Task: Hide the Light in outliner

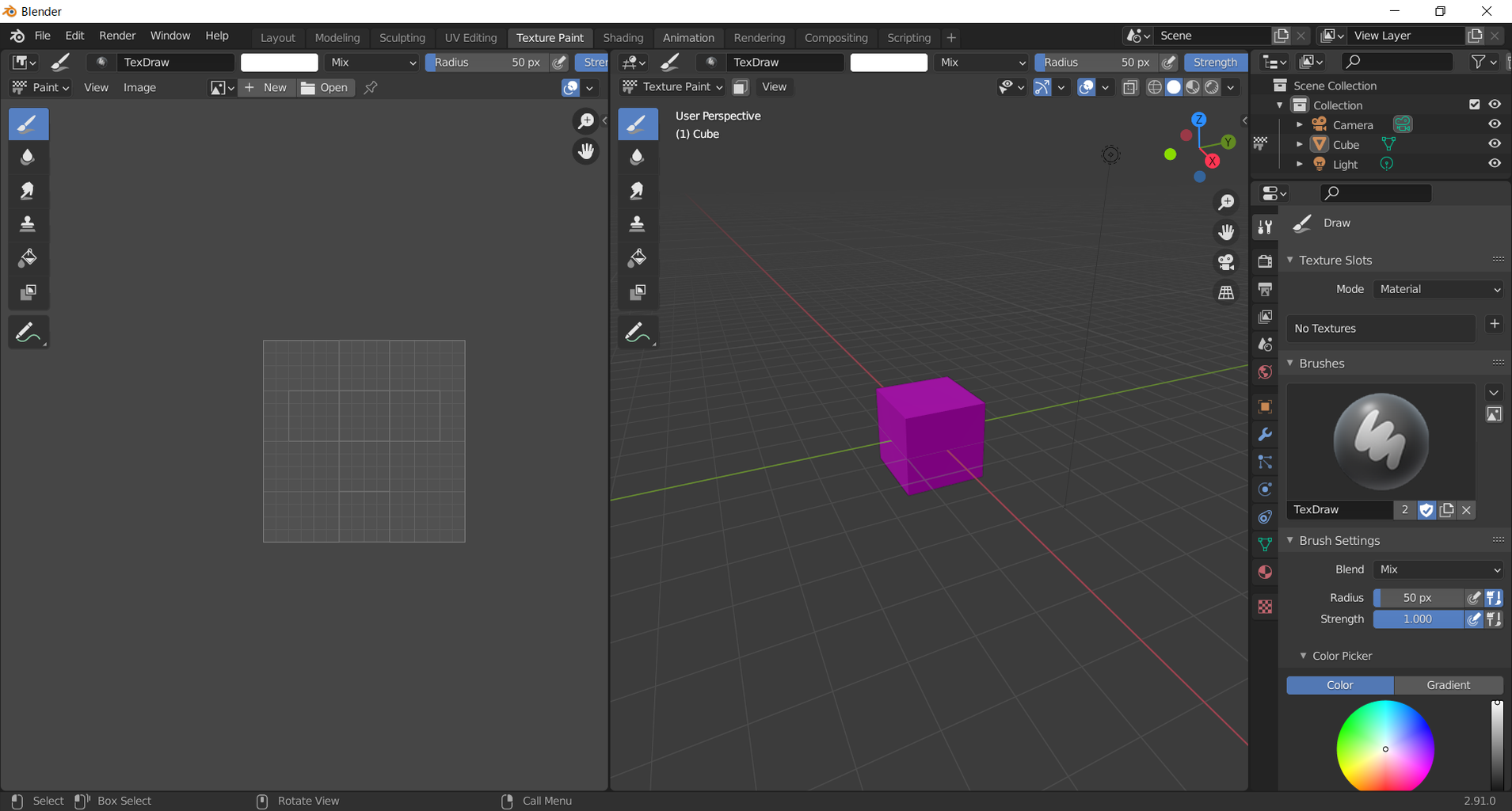Action: [1494, 164]
